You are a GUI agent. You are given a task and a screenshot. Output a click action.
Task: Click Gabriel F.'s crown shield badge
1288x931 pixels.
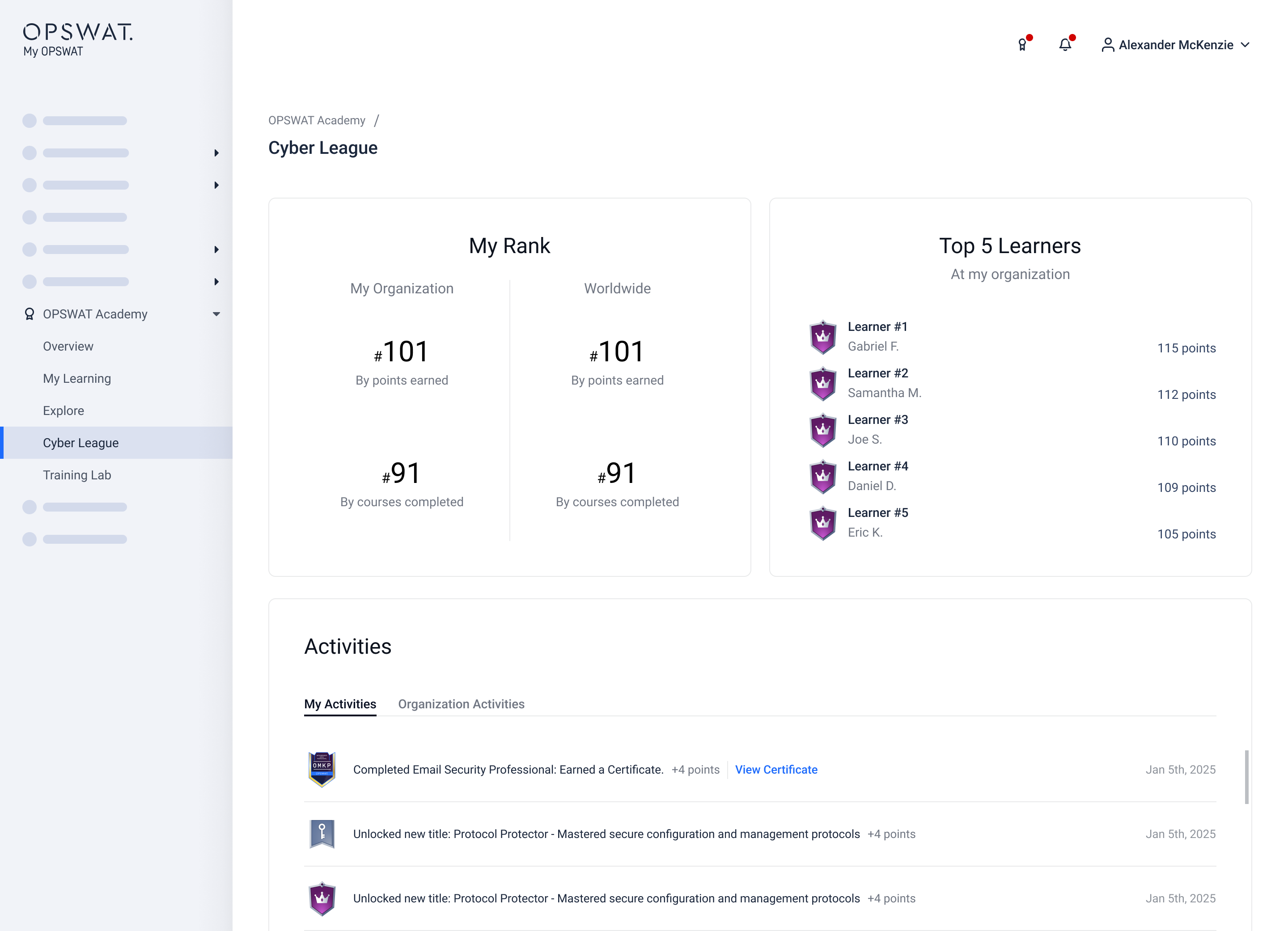tap(822, 337)
